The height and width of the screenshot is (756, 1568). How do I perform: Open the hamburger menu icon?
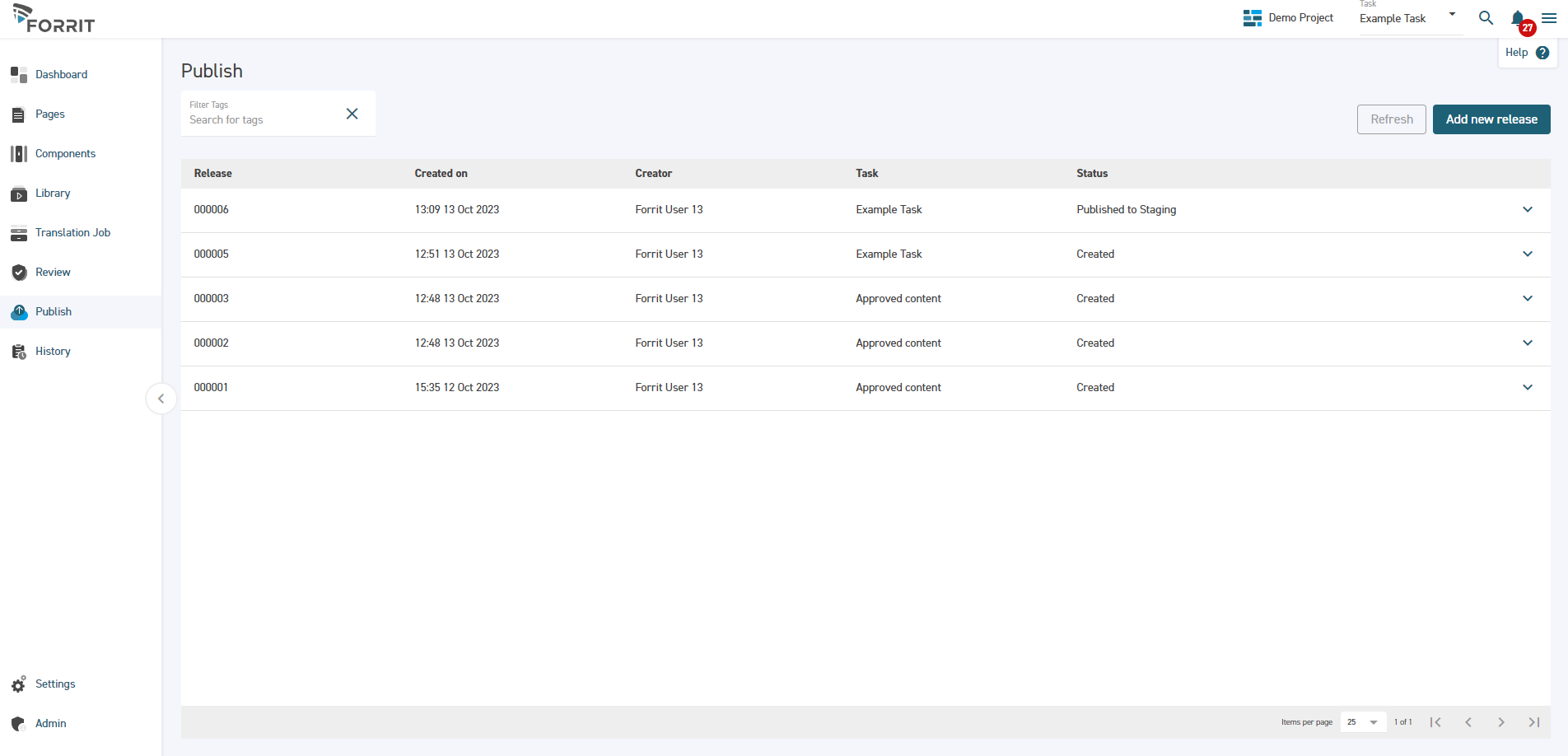1549,18
